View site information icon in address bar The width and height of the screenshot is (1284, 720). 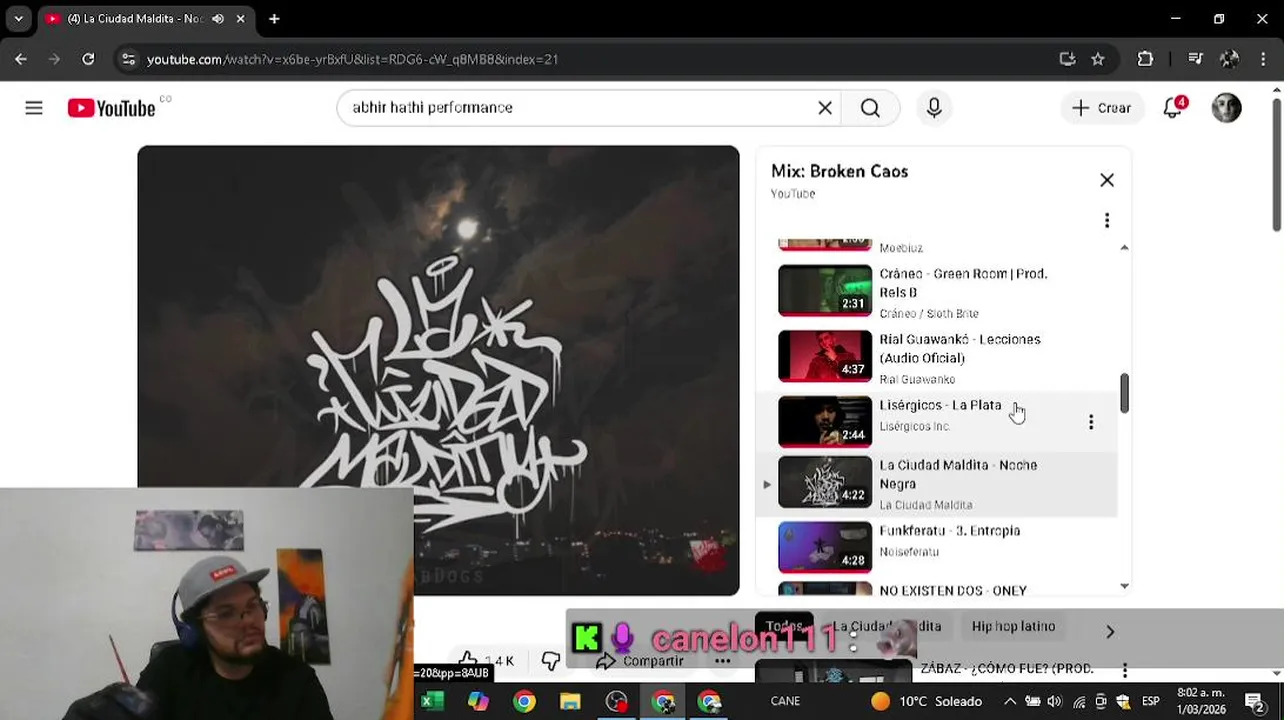(128, 59)
